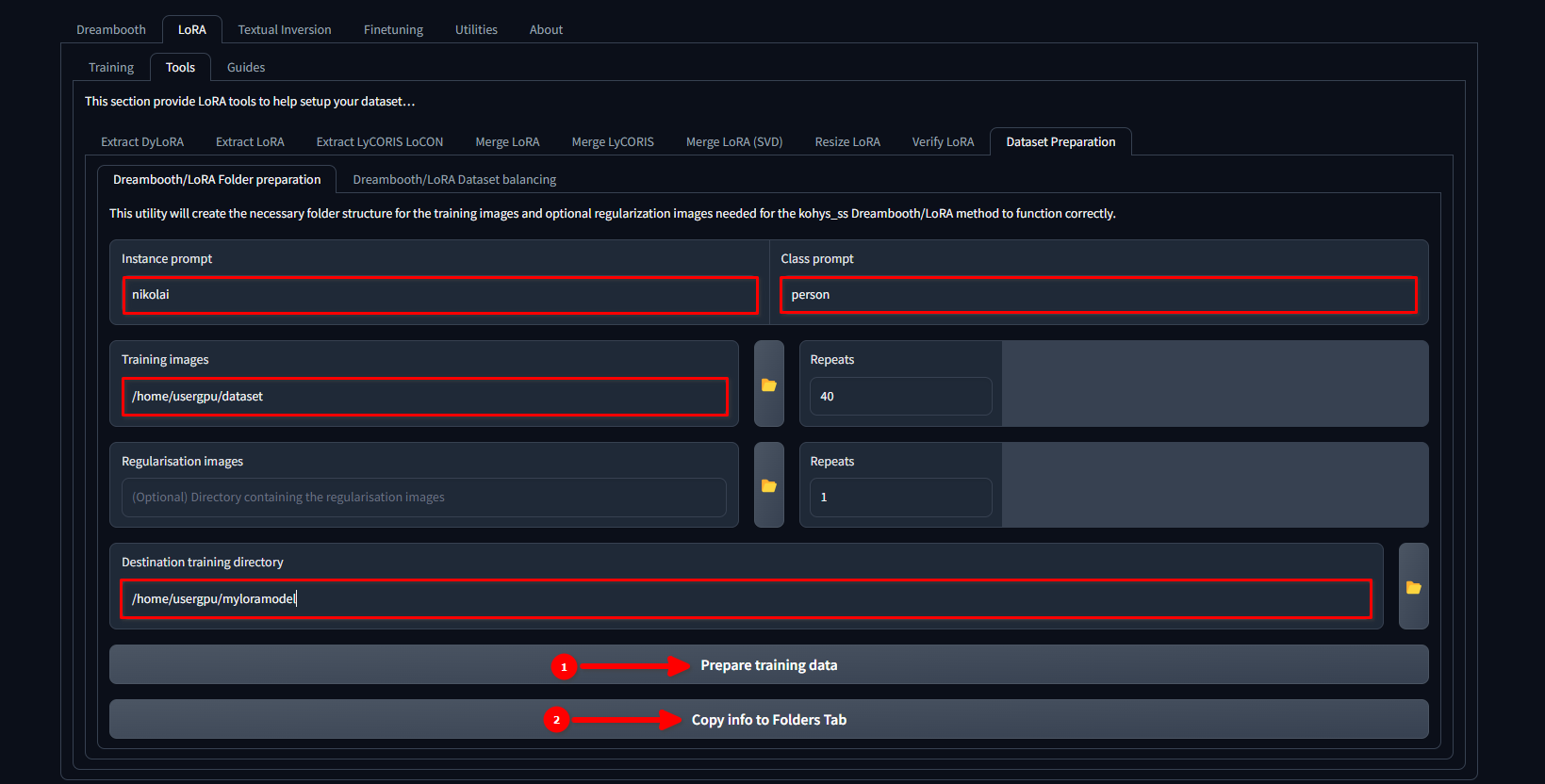The width and height of the screenshot is (1545, 784).
Task: Focus the Instance prompt field
Action: tap(440, 295)
